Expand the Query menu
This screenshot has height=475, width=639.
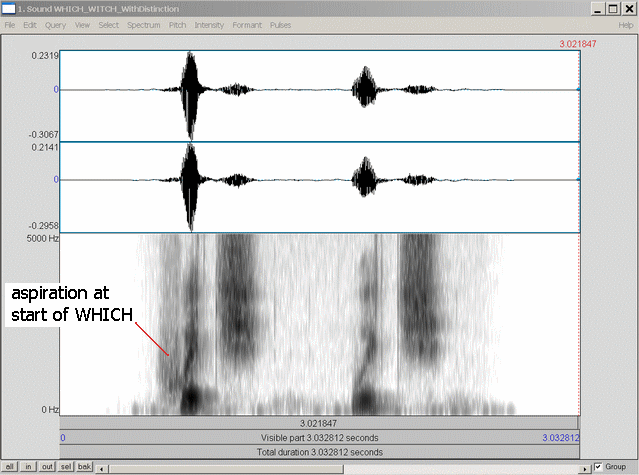click(55, 24)
